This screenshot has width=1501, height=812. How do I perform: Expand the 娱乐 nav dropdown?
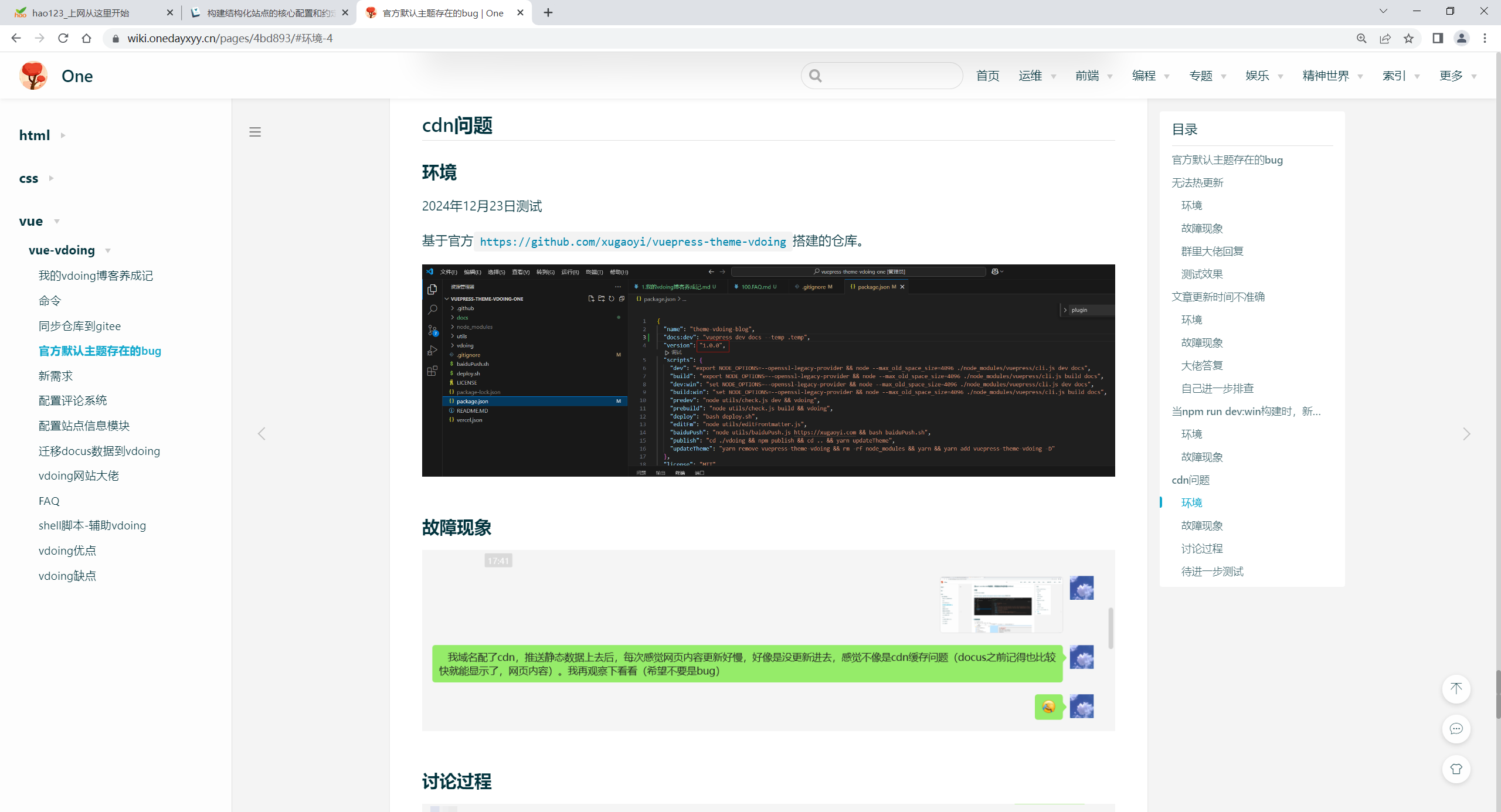tap(1265, 76)
